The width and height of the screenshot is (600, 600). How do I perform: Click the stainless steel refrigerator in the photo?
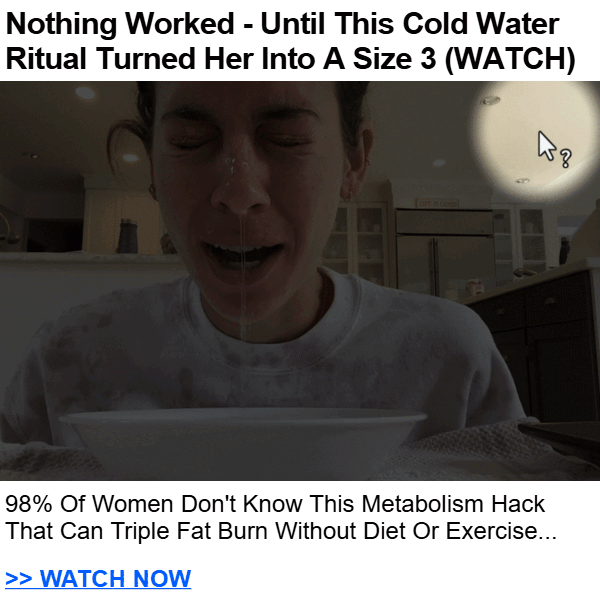point(445,253)
